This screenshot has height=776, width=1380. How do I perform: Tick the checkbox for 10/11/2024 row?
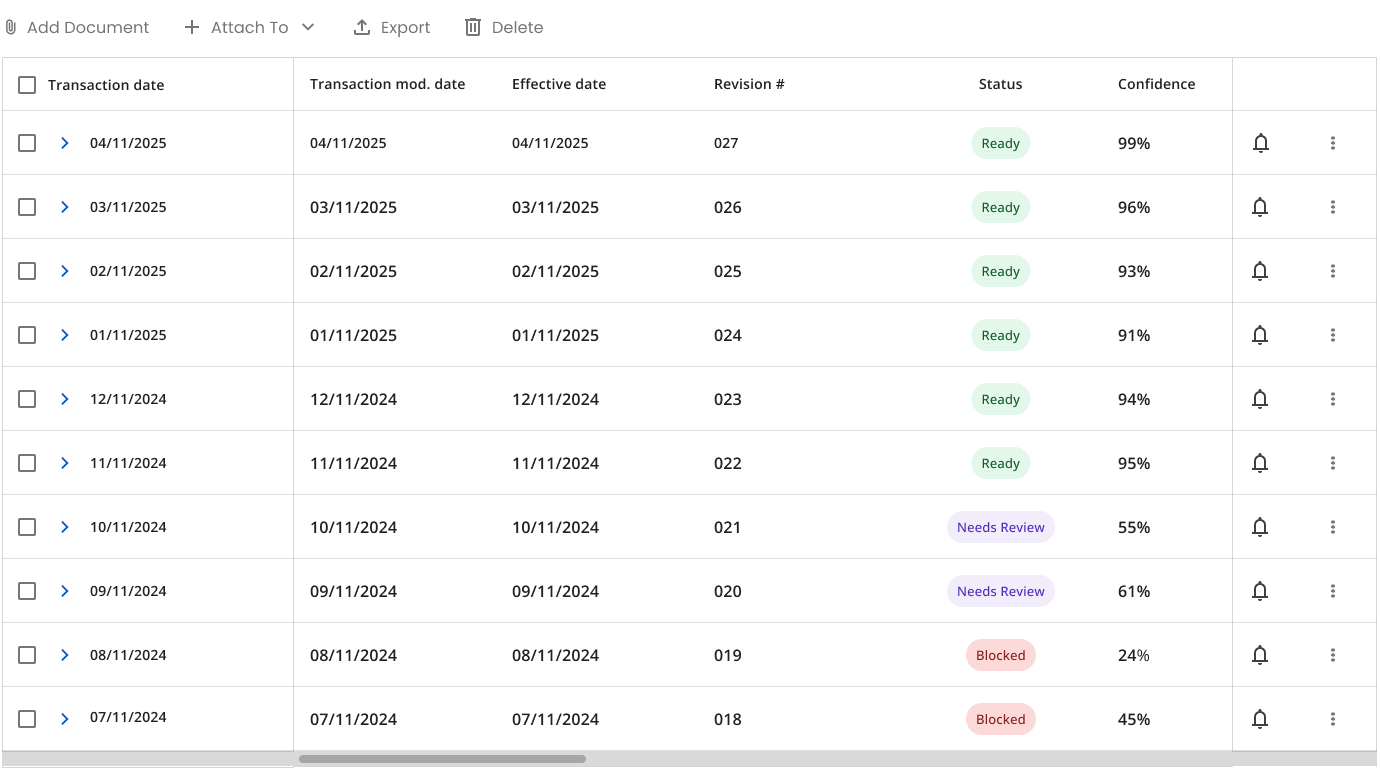click(27, 527)
